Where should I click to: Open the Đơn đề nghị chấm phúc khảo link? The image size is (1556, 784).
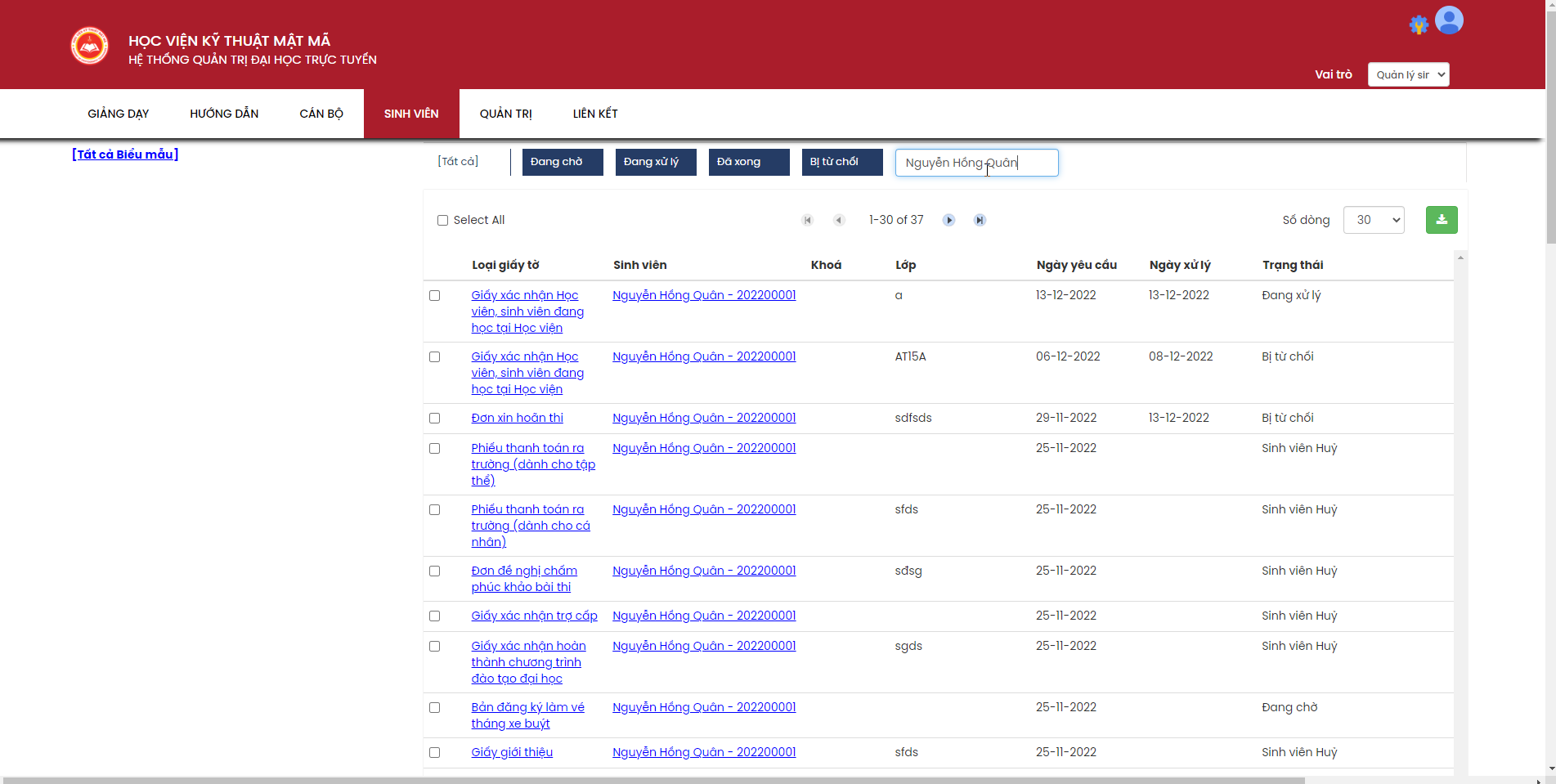point(524,579)
